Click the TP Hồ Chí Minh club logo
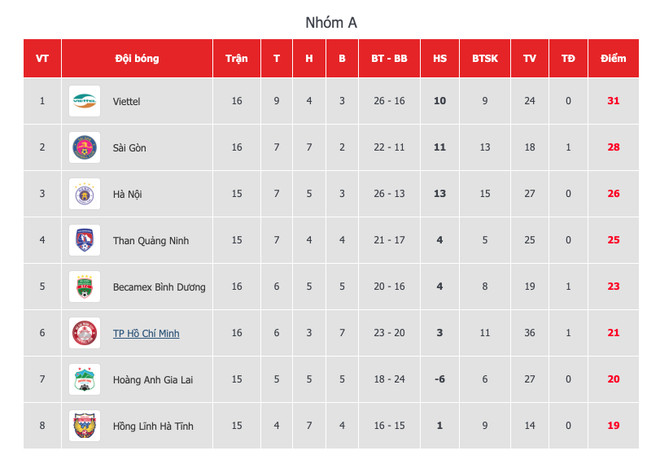 pos(83,333)
